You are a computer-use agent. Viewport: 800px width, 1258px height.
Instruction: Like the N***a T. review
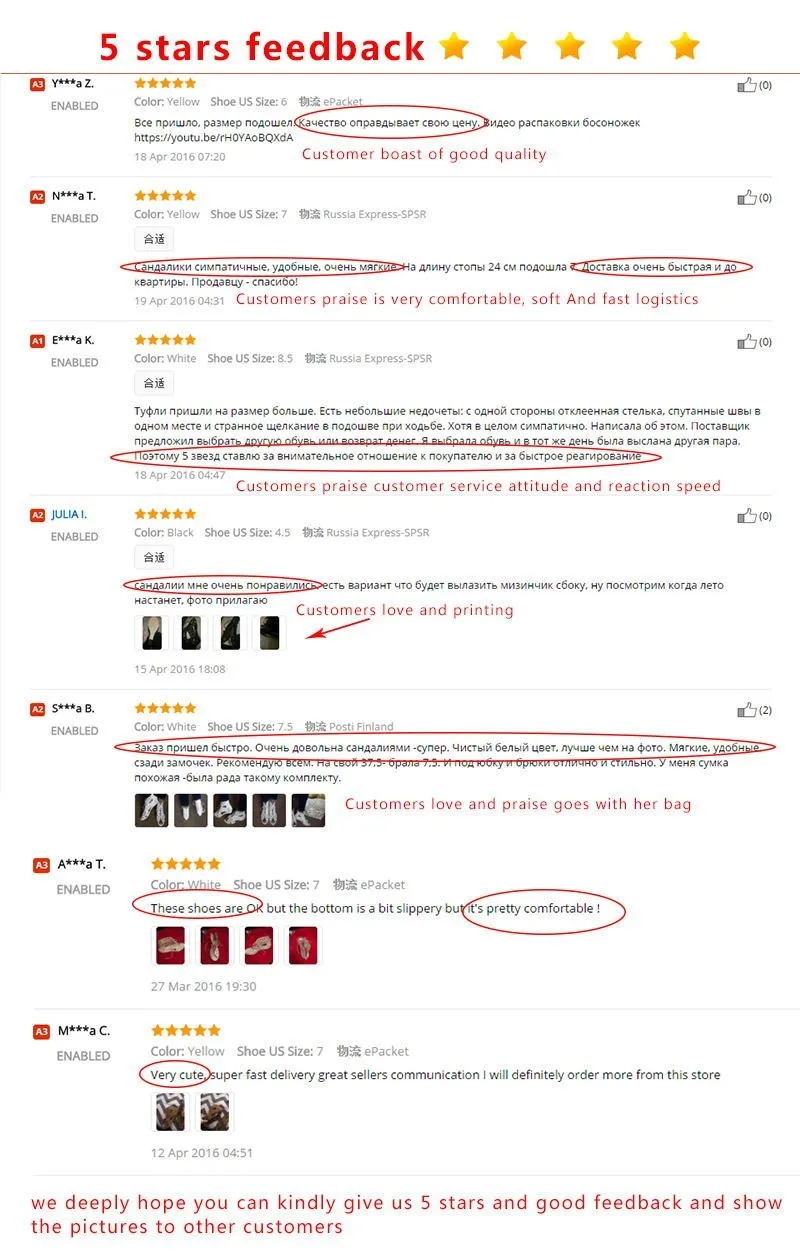coord(746,198)
